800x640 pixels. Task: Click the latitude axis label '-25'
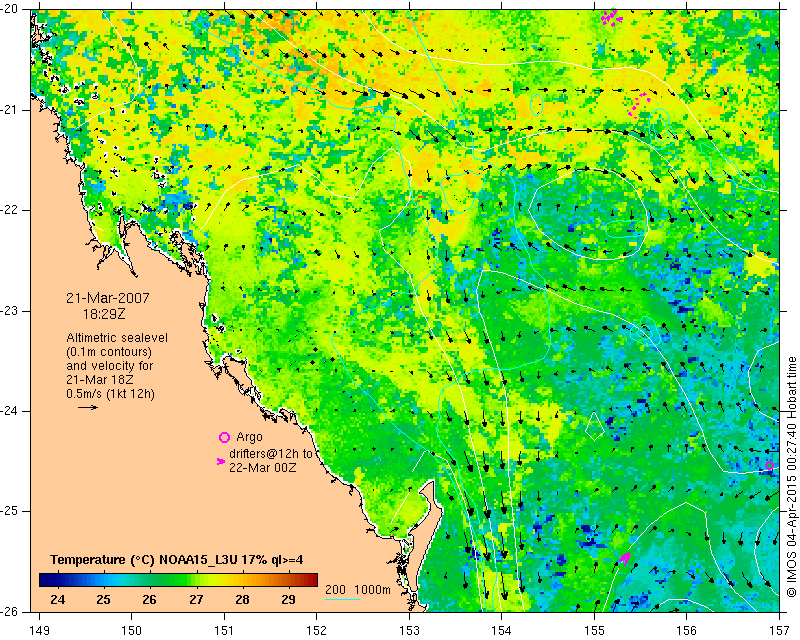[x=10, y=511]
